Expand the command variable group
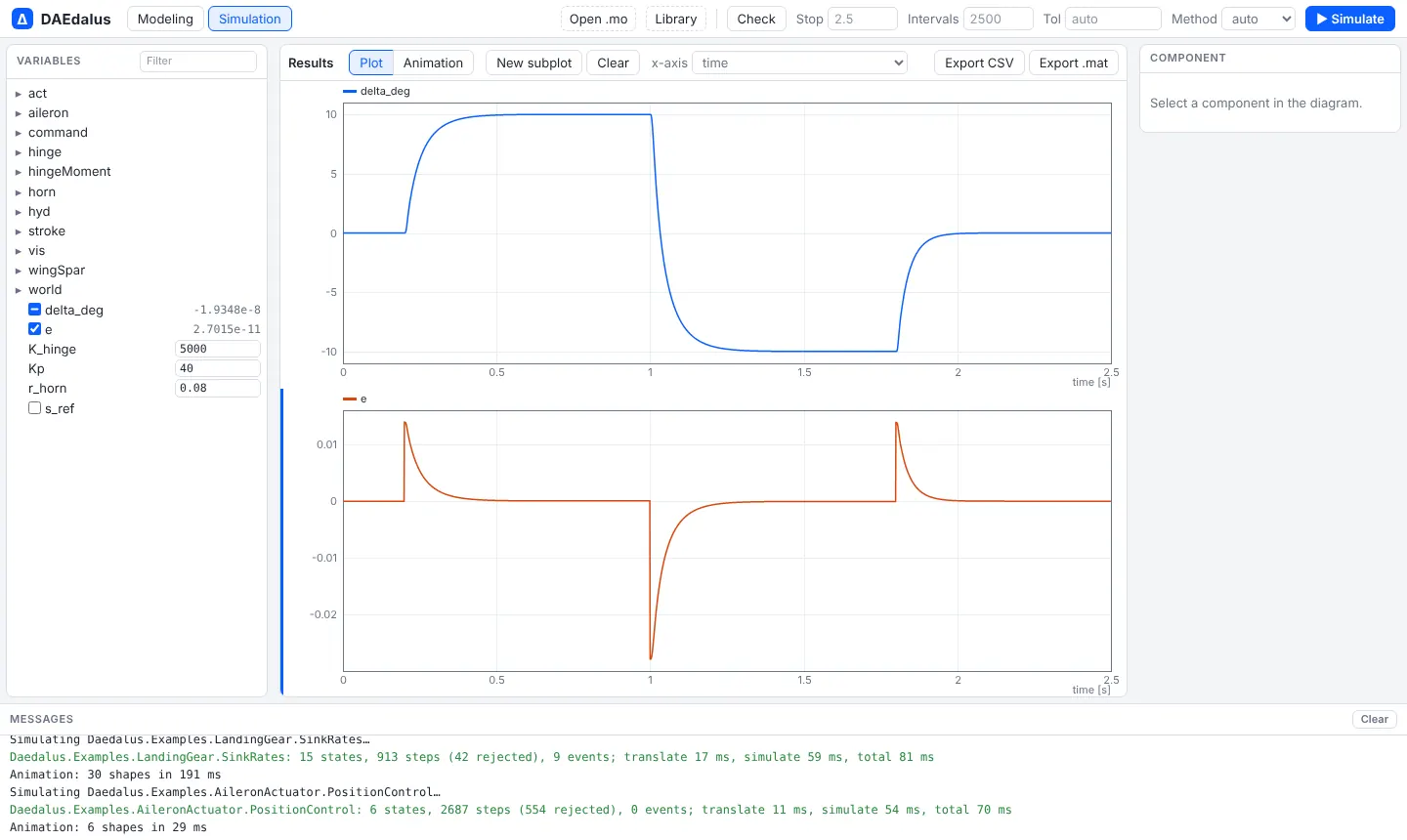Viewport: 1407px width, 840px height. pos(19,133)
